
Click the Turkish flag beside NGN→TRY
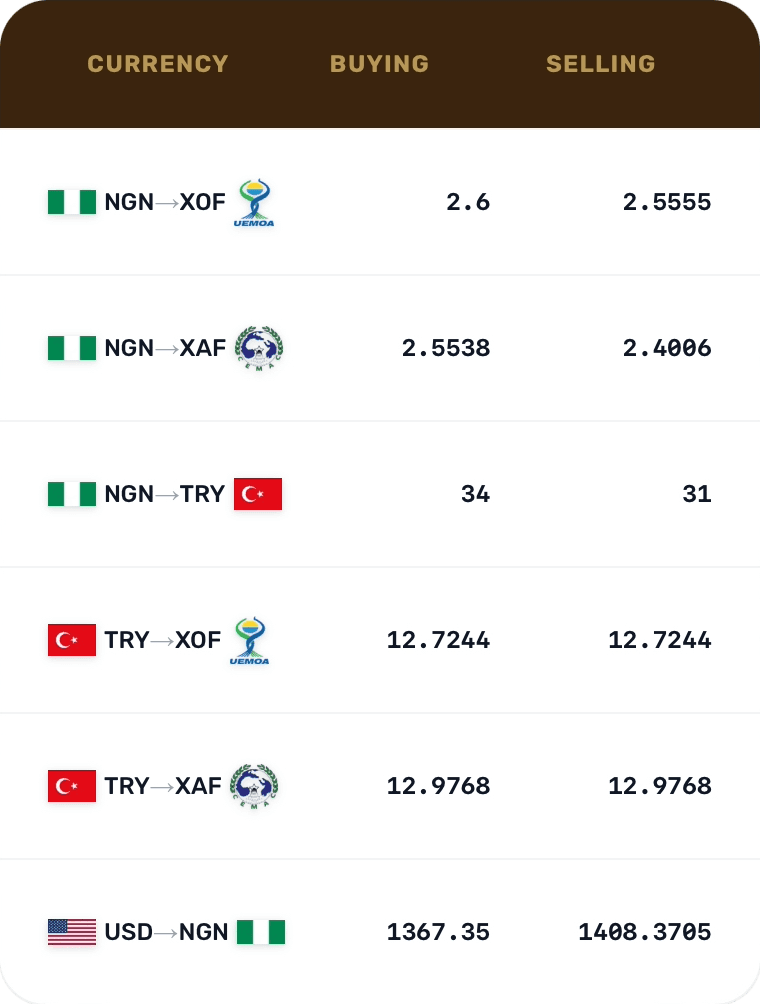(258, 494)
